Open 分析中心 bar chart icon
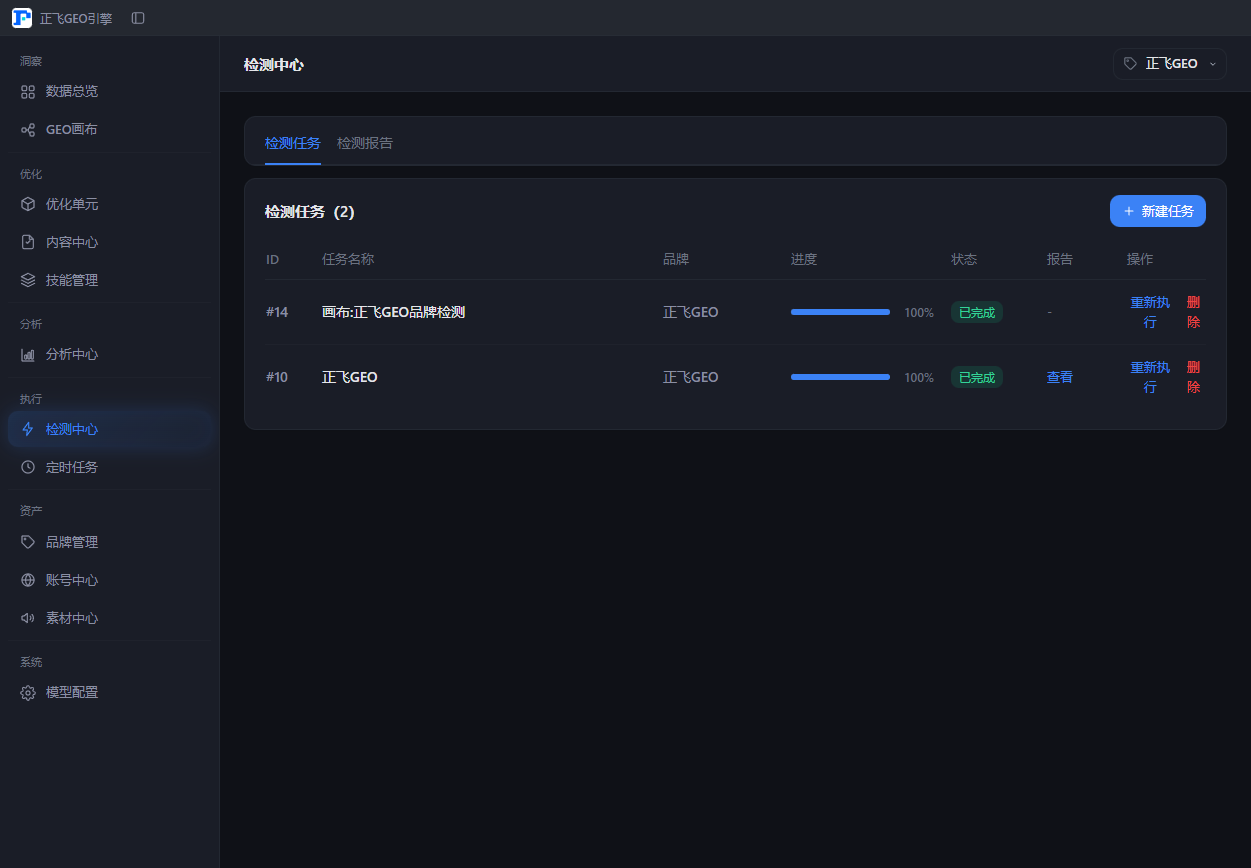1251x868 pixels. [x=28, y=354]
